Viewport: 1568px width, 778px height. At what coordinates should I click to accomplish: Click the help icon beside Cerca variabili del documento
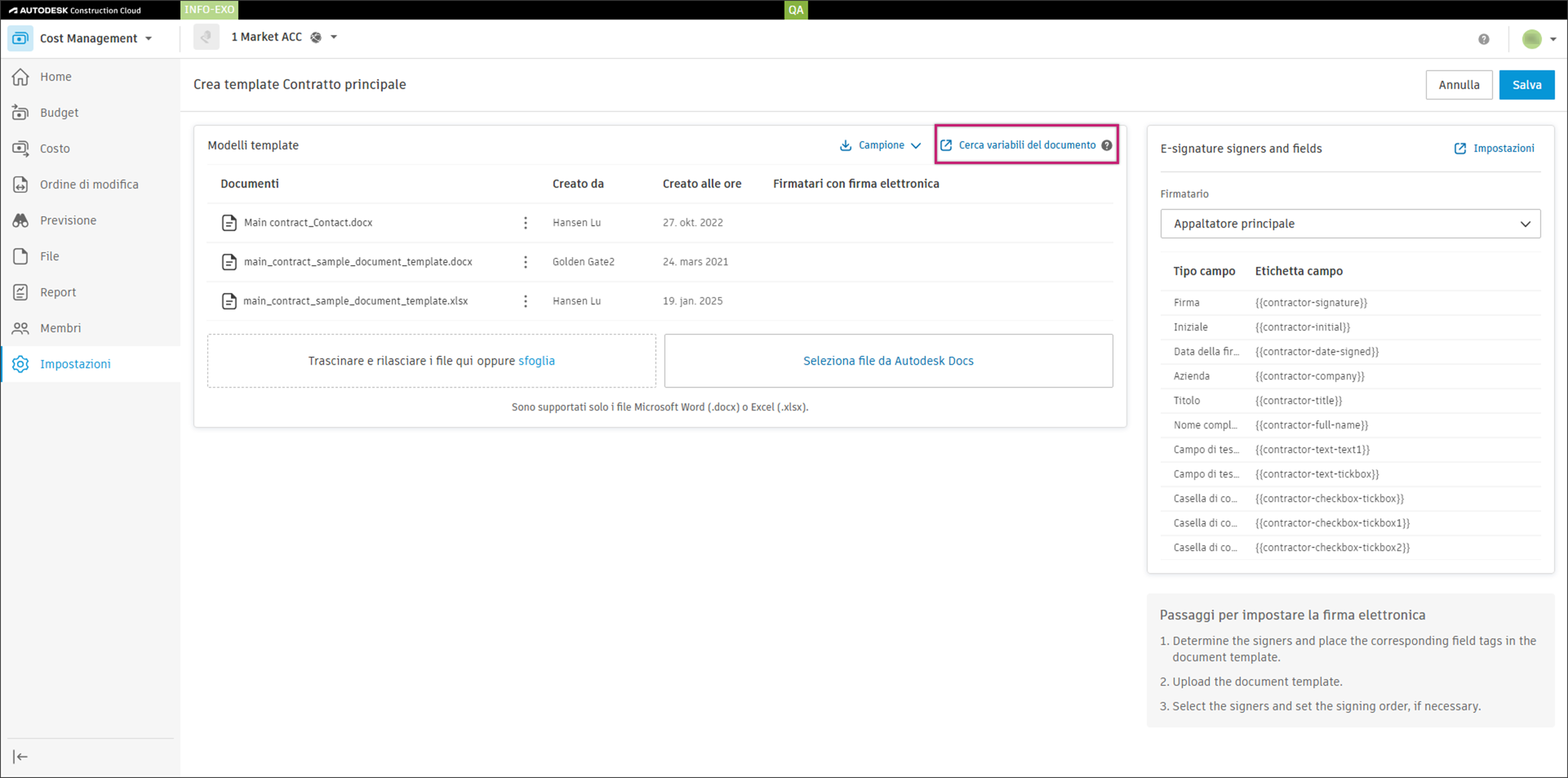[x=1107, y=145]
